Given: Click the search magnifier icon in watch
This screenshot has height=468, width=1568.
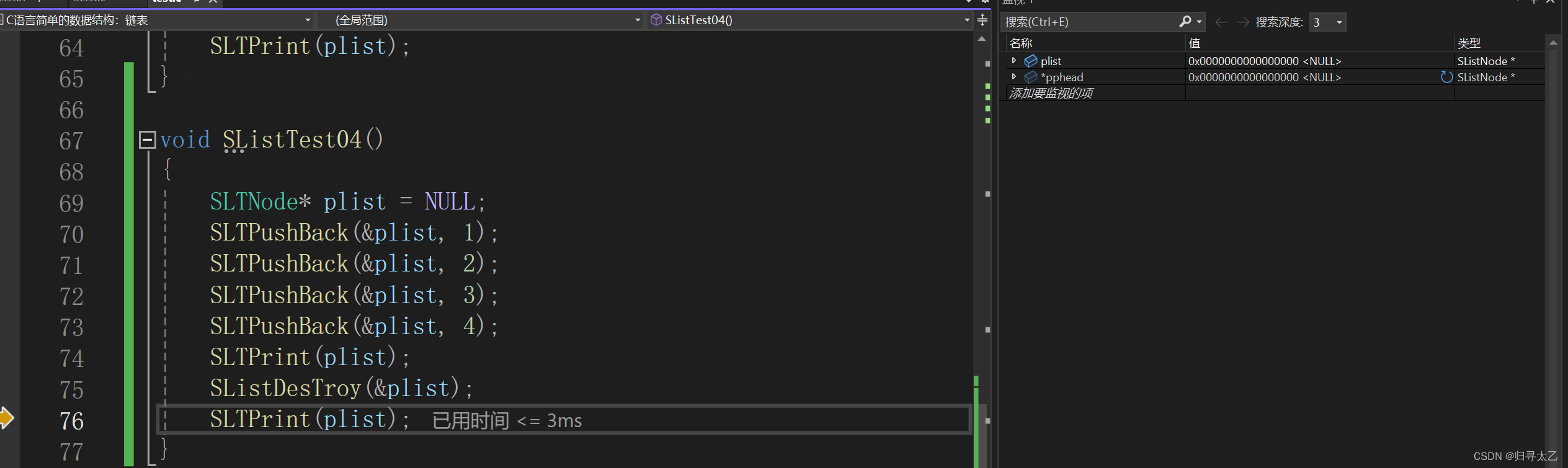Looking at the screenshot, I should [1185, 22].
